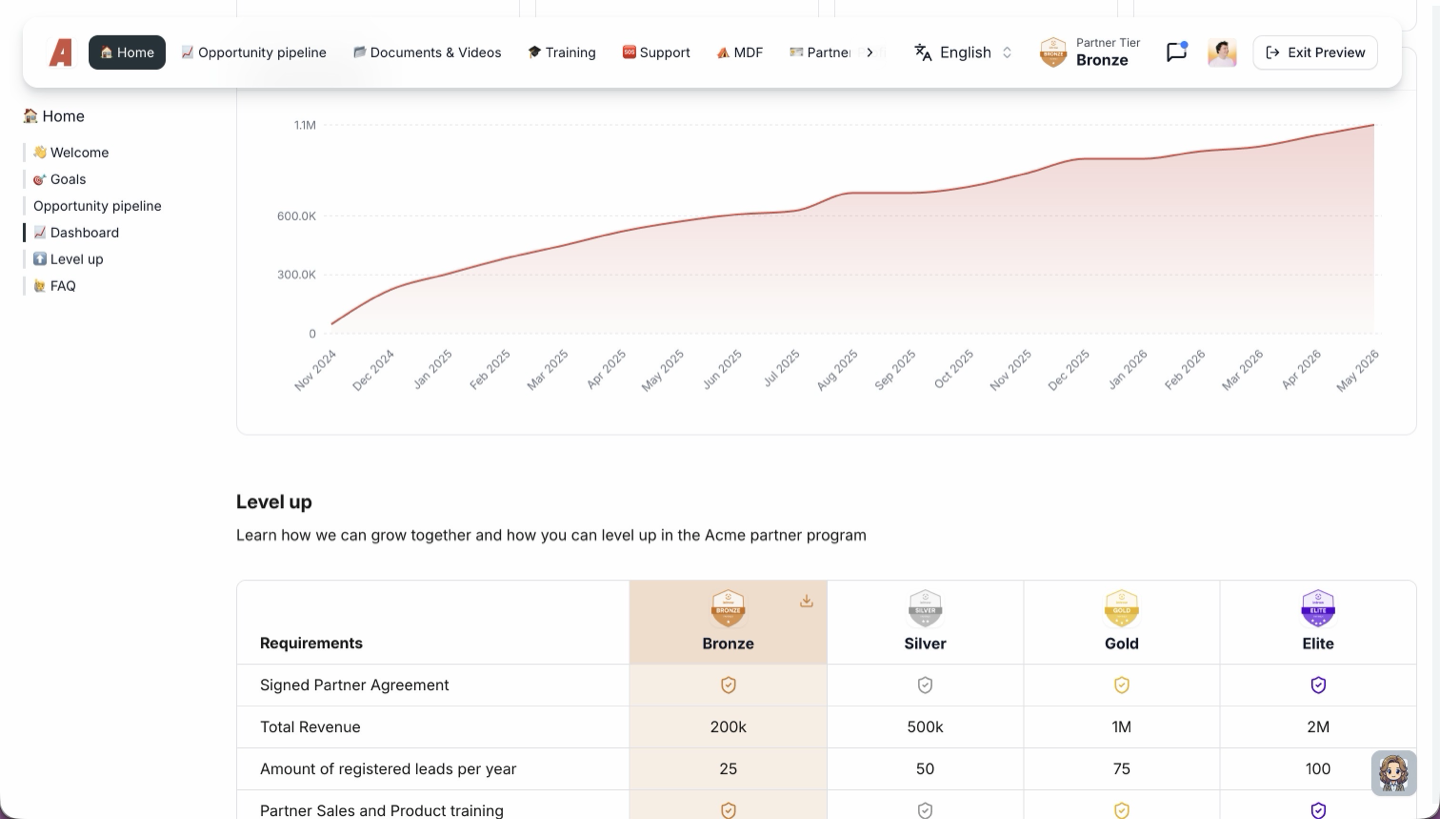Click the 200k Bronze Total Revenue cell
Screen dimensions: 1440x819
tap(728, 727)
